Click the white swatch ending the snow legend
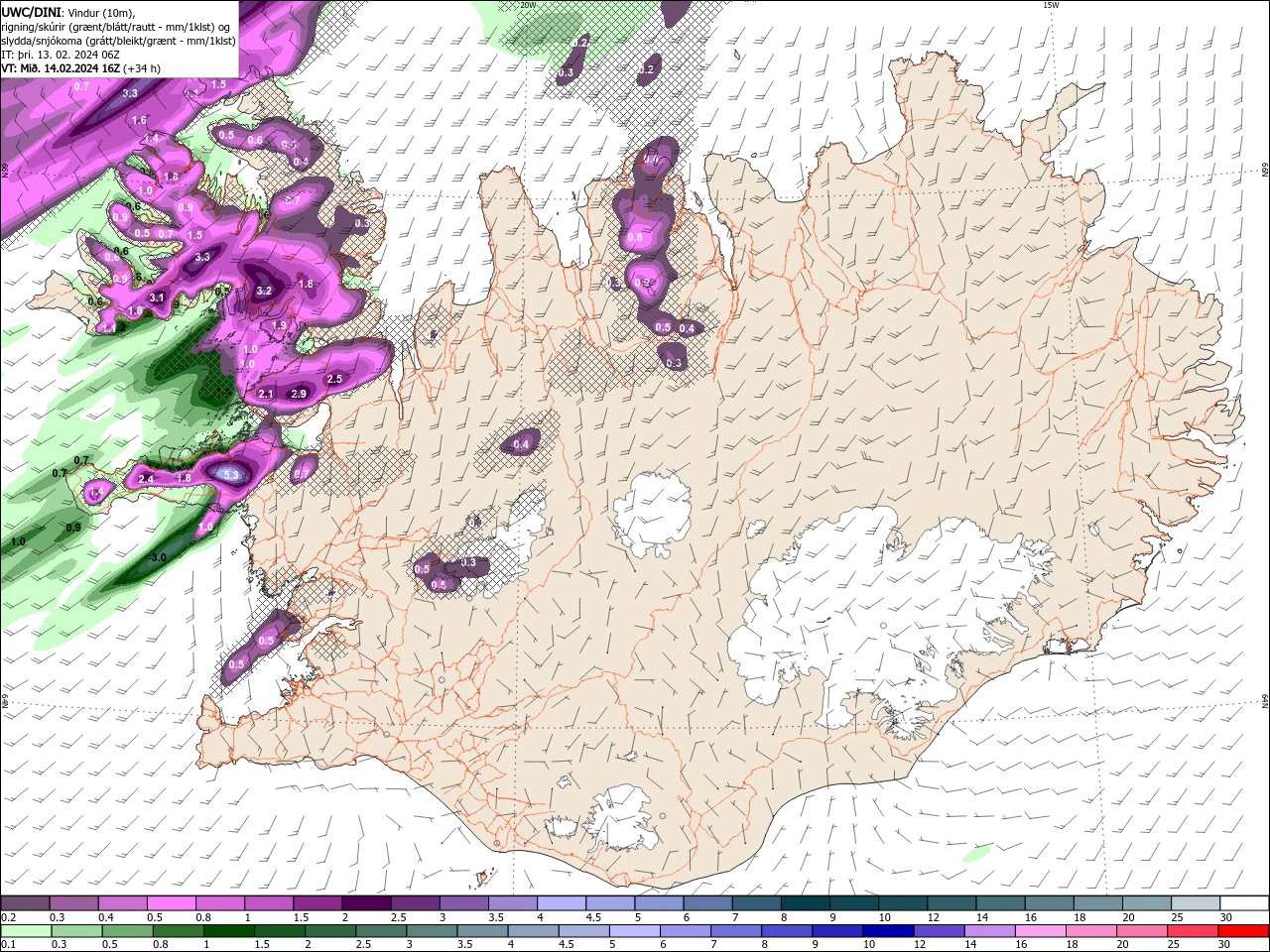 pos(1244,902)
